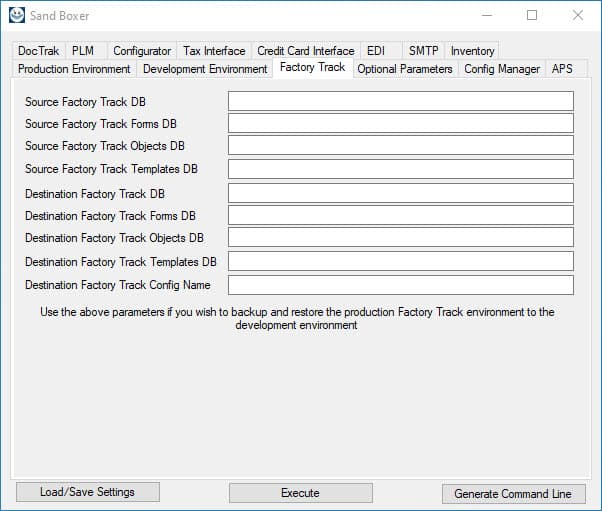Open the DocTrak tab
The image size is (602, 511).
(39, 51)
